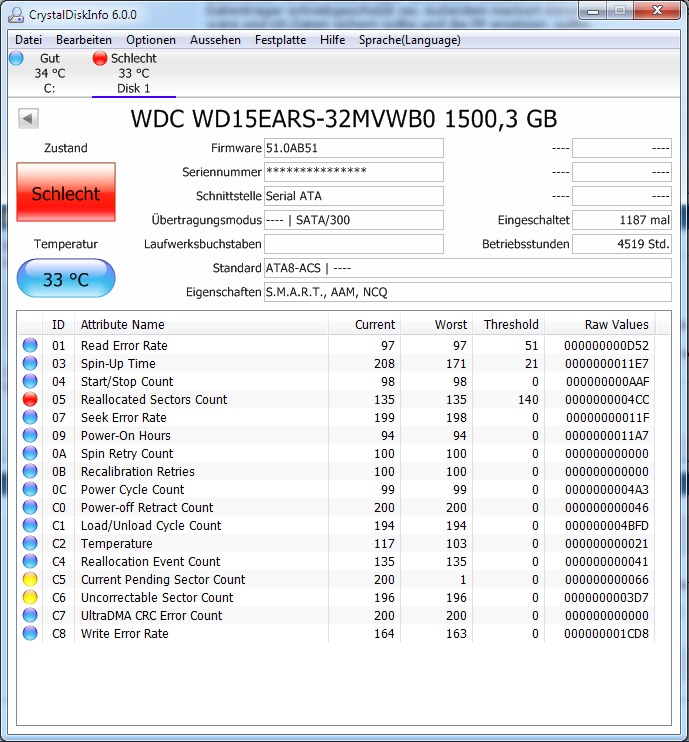The height and width of the screenshot is (742, 689).
Task: Click yellow status icon for Current Pending Sector Count
Action: pyautogui.click(x=30, y=579)
